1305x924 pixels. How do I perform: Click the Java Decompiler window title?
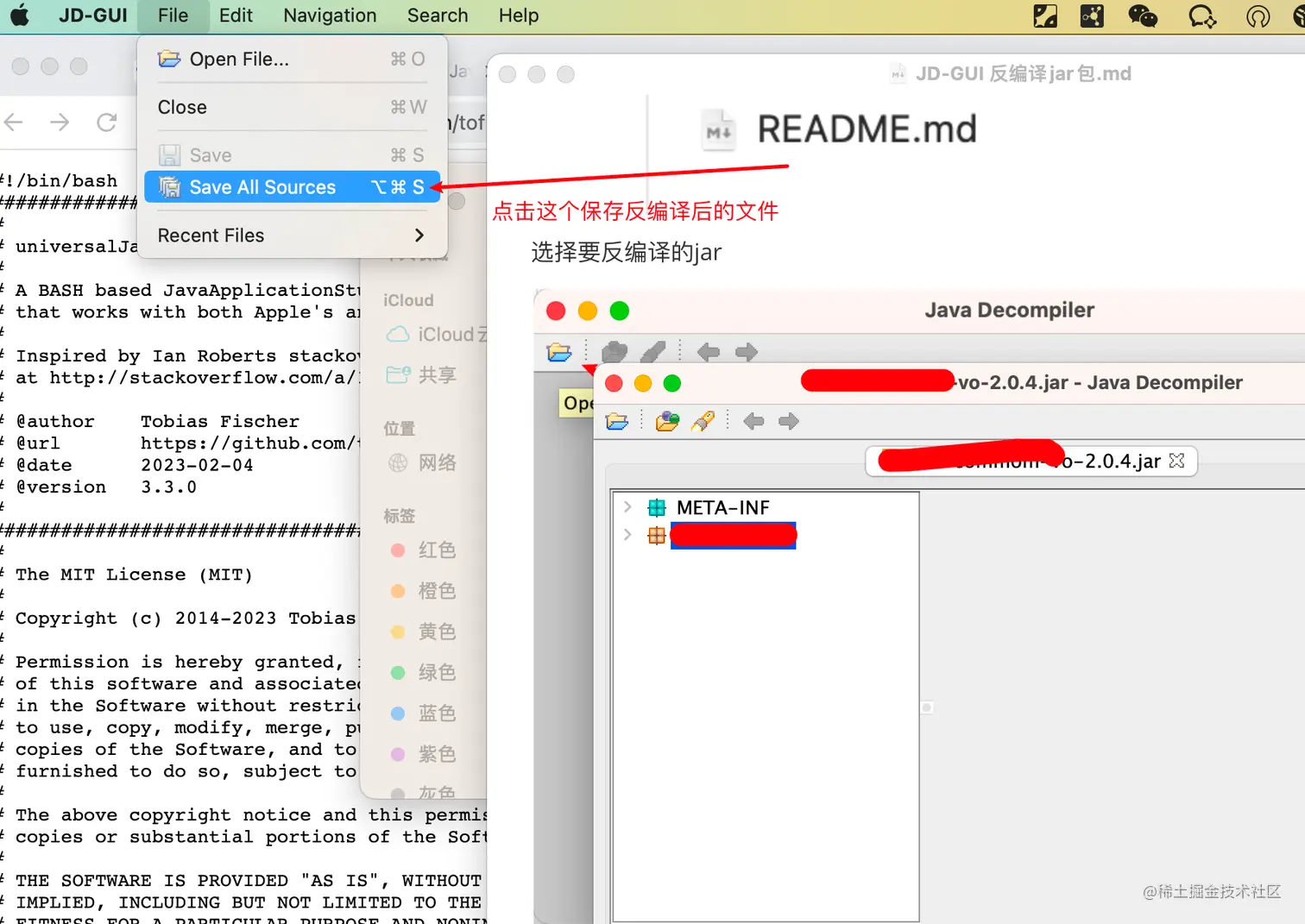pos(1009,311)
